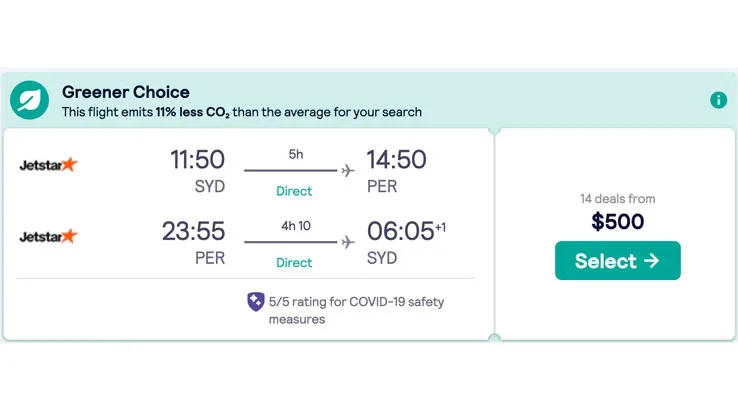The height and width of the screenshot is (410, 738).
Task: Open the 14 deals from text
Action: (x=617, y=199)
